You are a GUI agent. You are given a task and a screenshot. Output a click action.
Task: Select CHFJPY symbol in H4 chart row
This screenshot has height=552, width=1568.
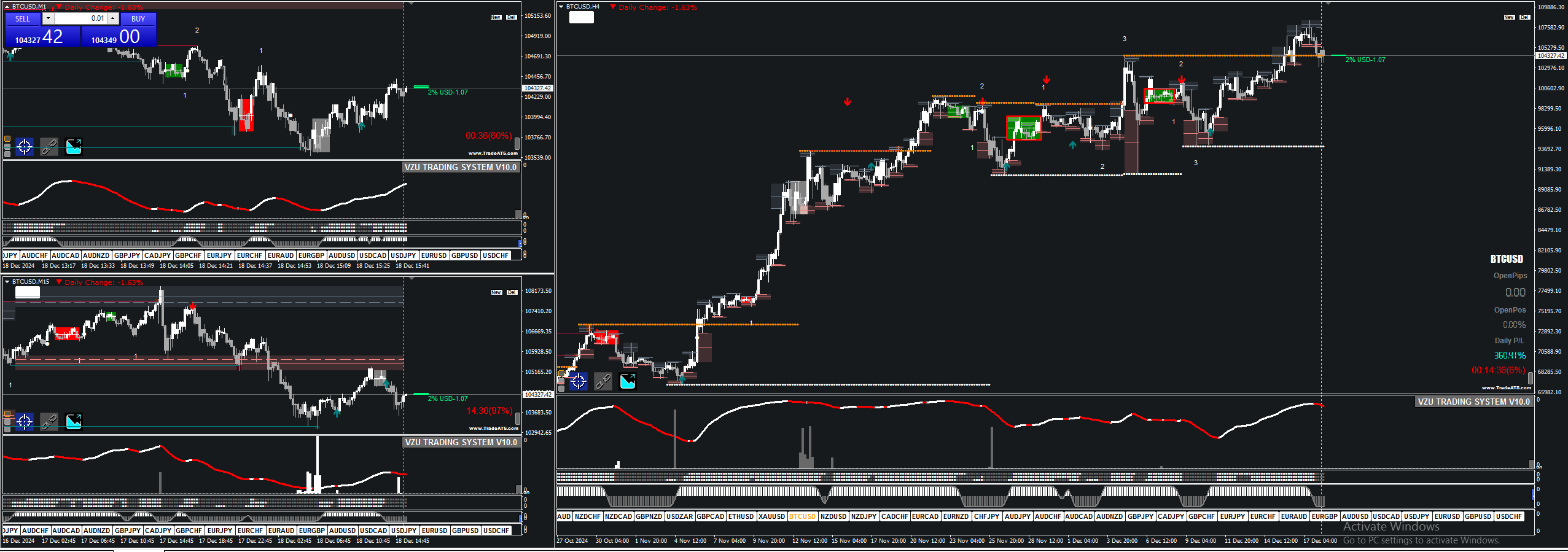tap(987, 516)
